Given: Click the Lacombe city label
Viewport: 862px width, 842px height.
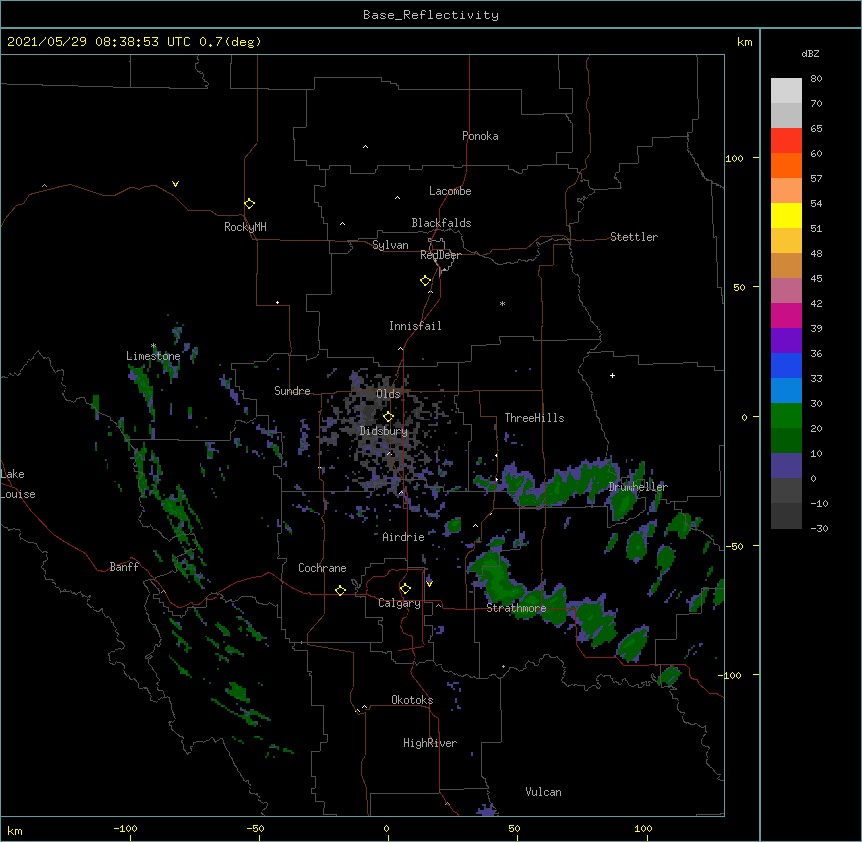Looking at the screenshot, I should 450,191.
